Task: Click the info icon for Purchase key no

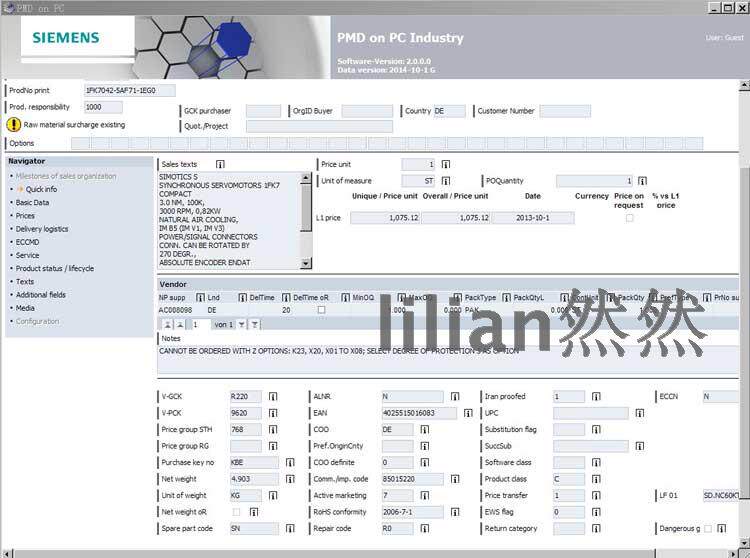Action: coord(290,462)
